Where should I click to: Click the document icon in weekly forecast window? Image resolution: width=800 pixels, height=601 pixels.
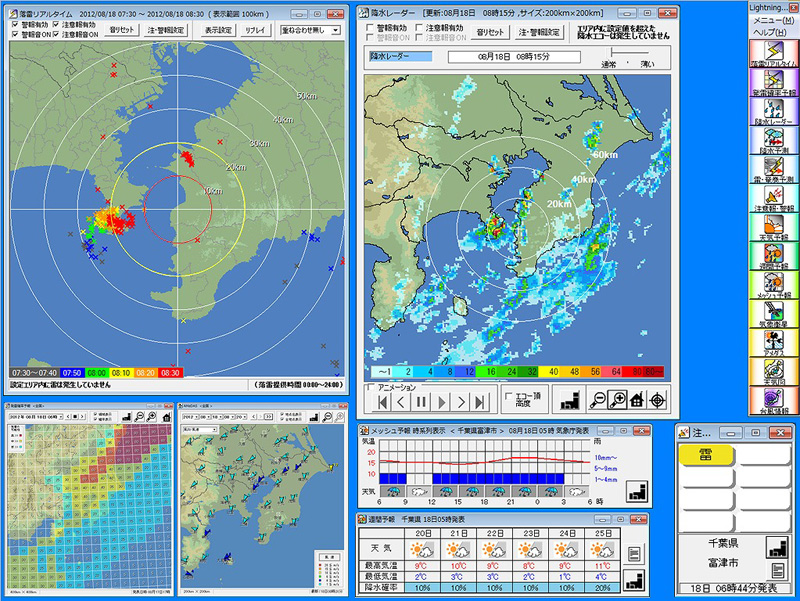coord(634,552)
